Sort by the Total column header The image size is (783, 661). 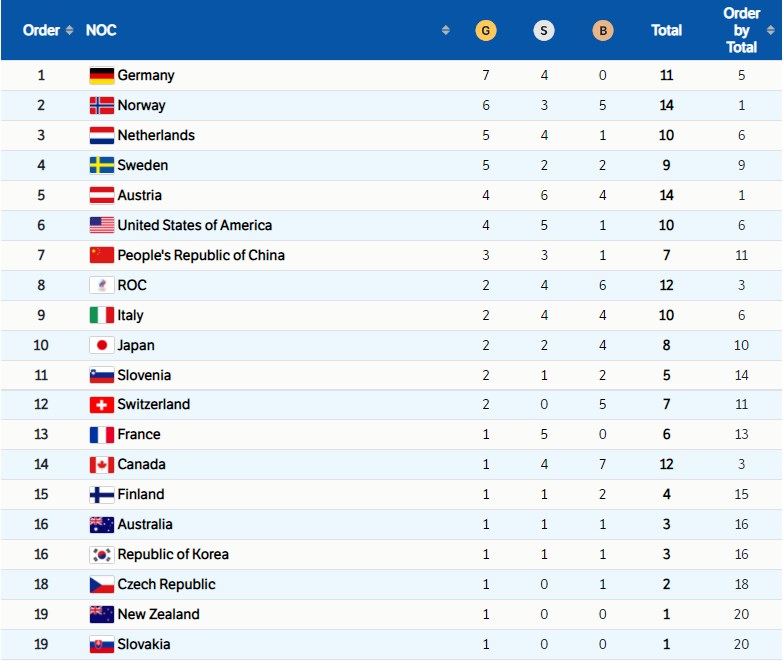coord(666,30)
